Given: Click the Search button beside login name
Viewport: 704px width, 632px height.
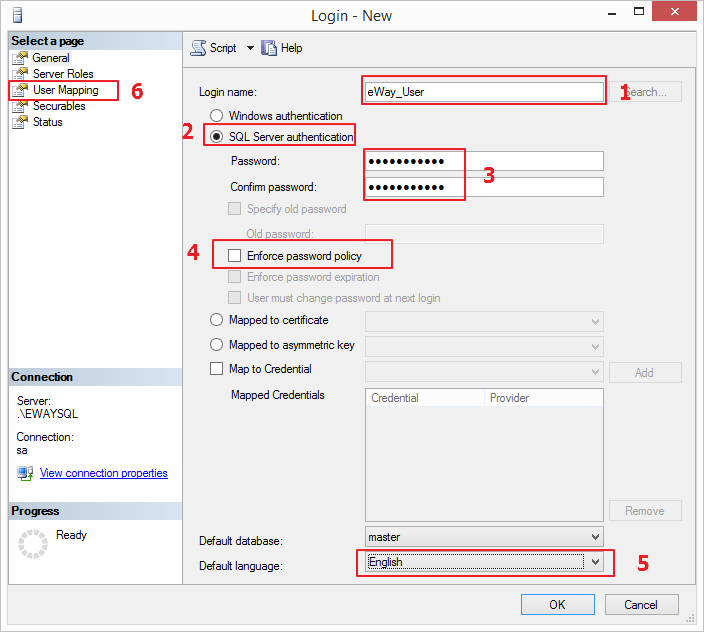Looking at the screenshot, I should (645, 92).
